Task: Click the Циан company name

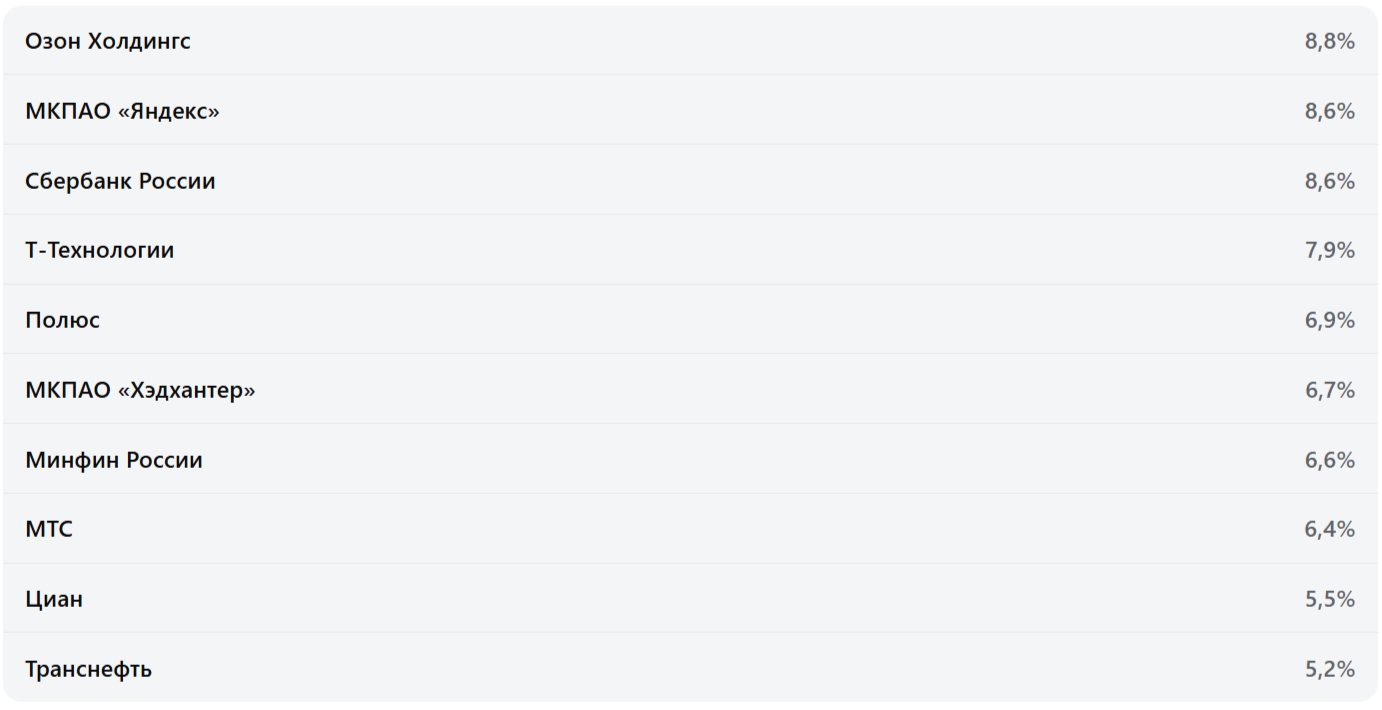Action: [x=54, y=599]
